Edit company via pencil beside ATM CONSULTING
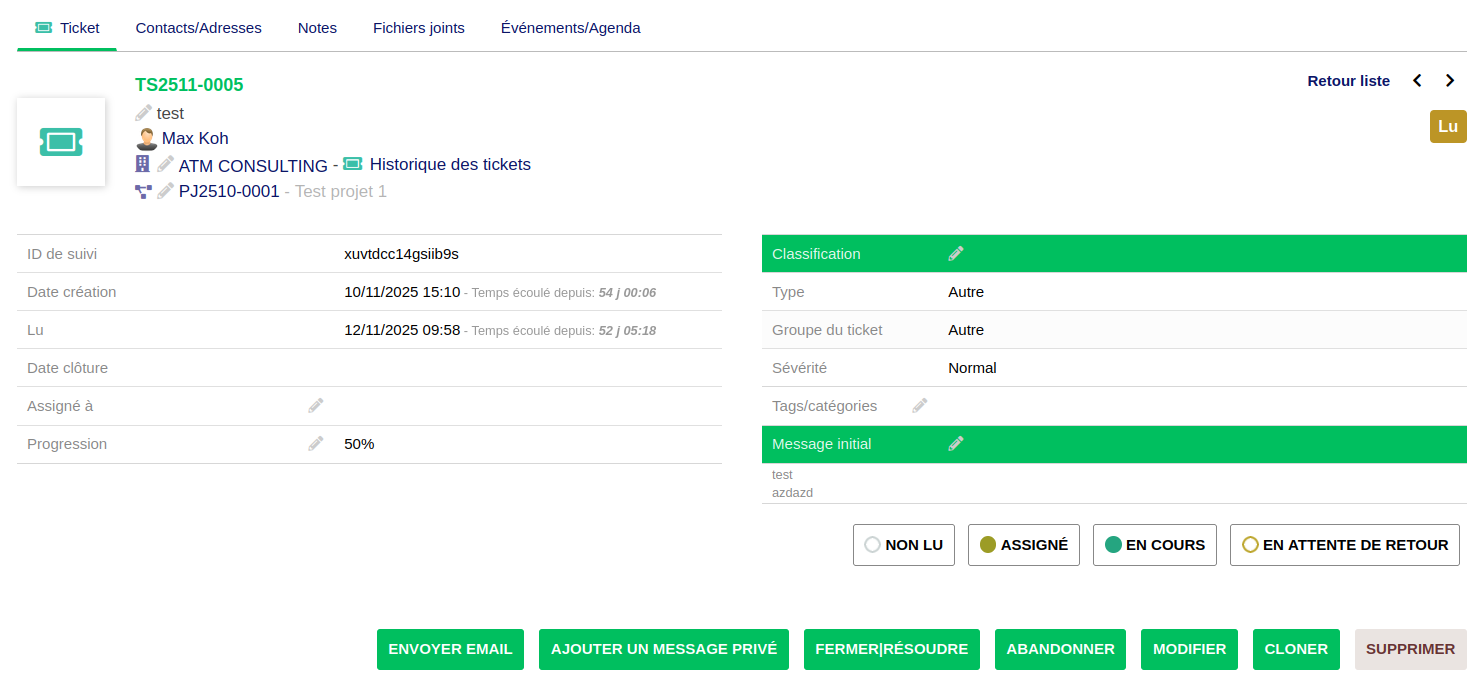The width and height of the screenshot is (1476, 675). [166, 164]
